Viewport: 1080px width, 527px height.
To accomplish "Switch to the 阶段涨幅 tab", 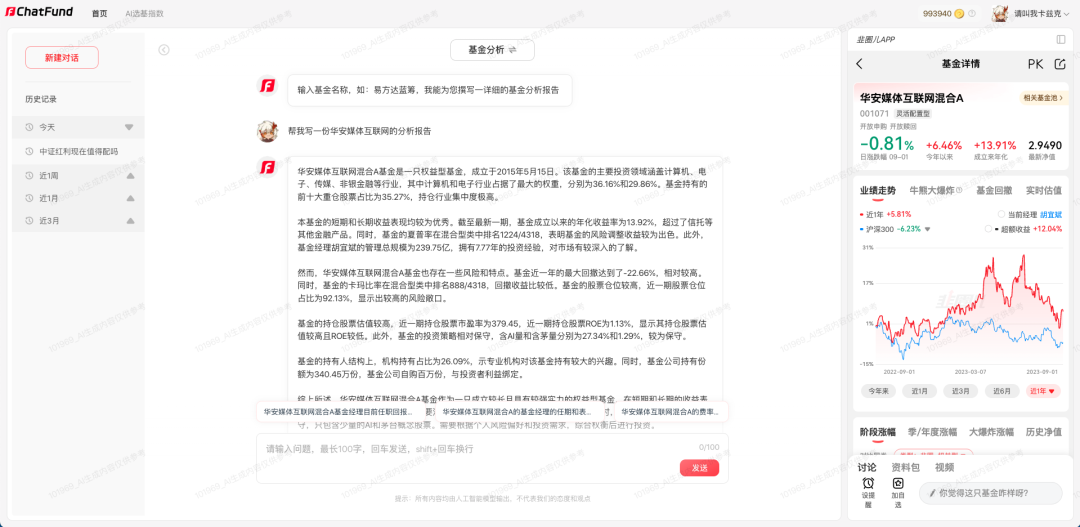I will click(x=878, y=433).
